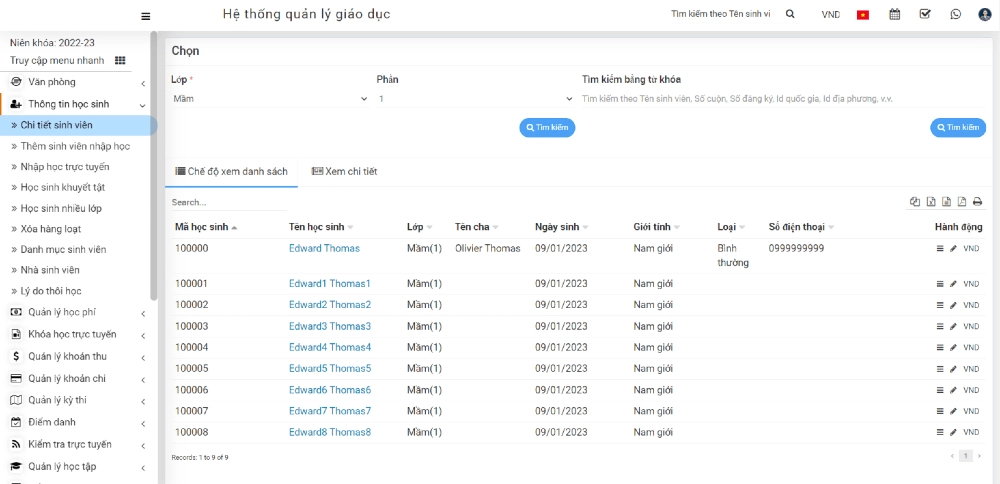1000x484 pixels.
Task: Print the student list with printer icon
Action: pos(977,202)
